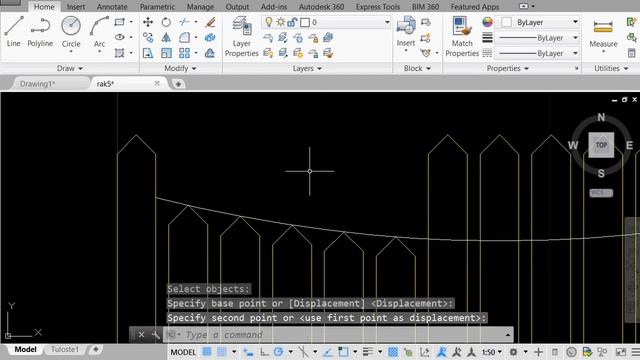This screenshot has width=640, height=360.
Task: Switch to the Drawing1* file tab
Action: (37, 84)
